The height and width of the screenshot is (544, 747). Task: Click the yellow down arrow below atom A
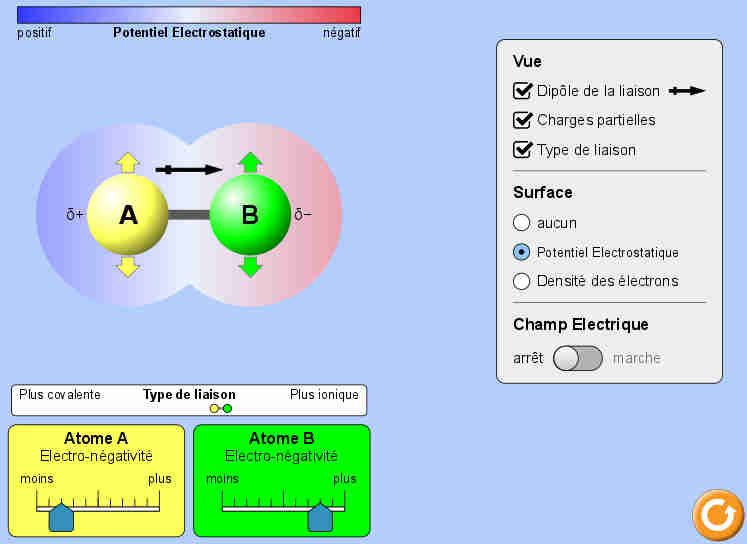[x=128, y=266]
